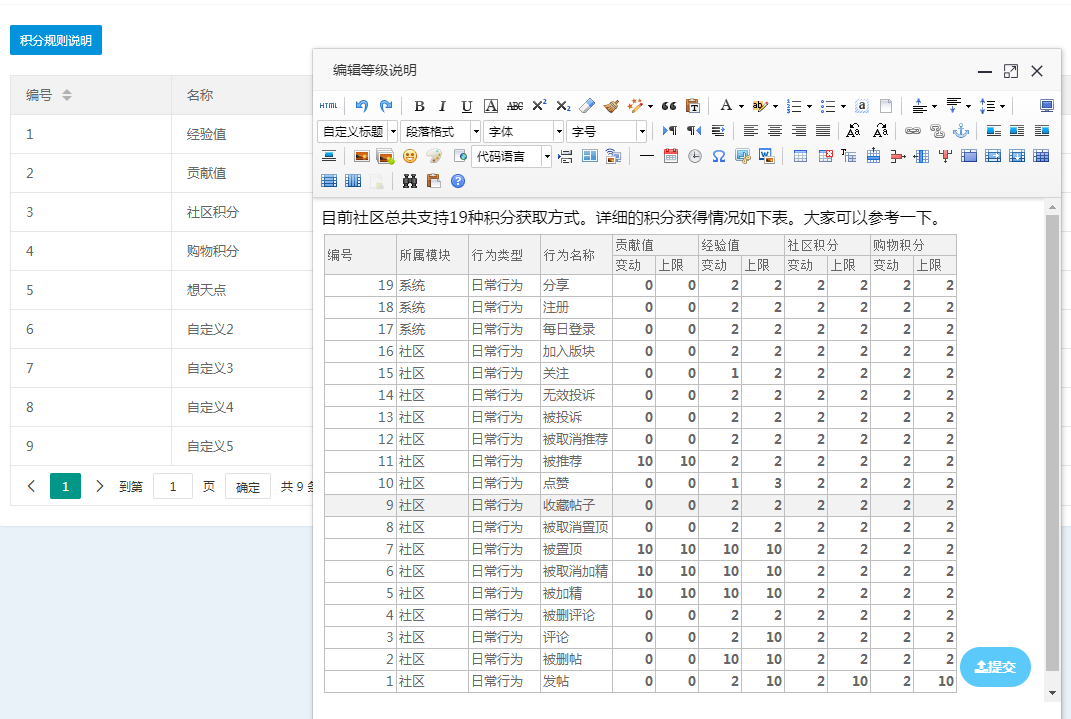This screenshot has height=719, width=1071.
Task: Click 确定 pagination confirm button
Action: [x=248, y=487]
